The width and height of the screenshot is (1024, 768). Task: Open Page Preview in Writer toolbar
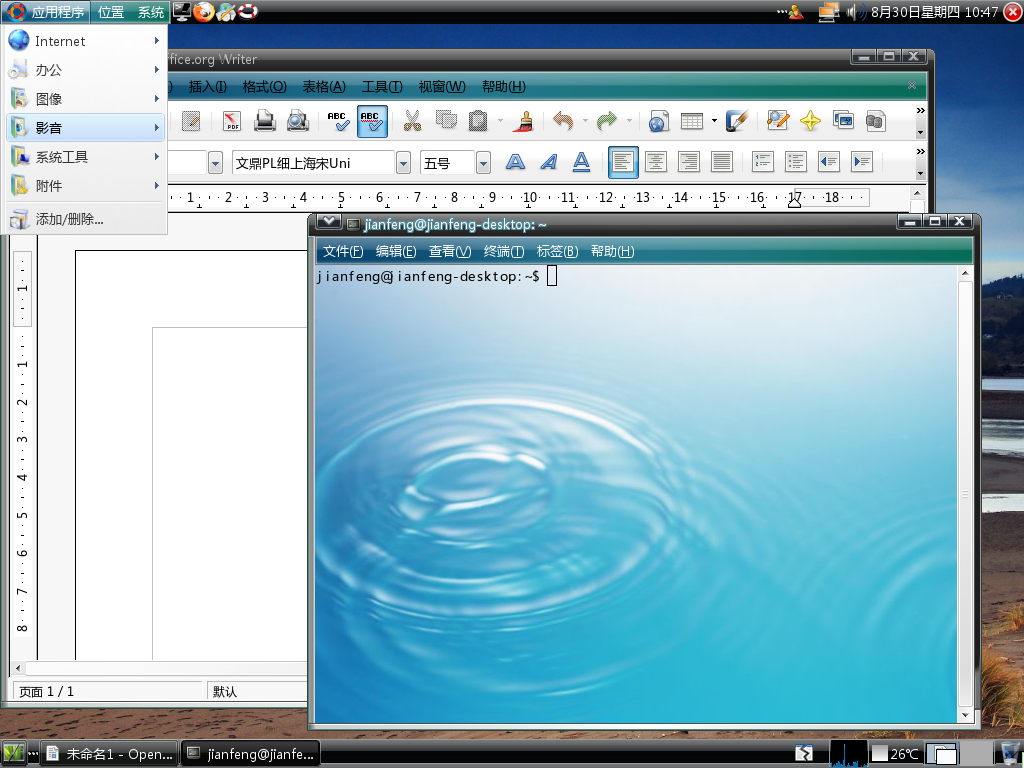298,121
